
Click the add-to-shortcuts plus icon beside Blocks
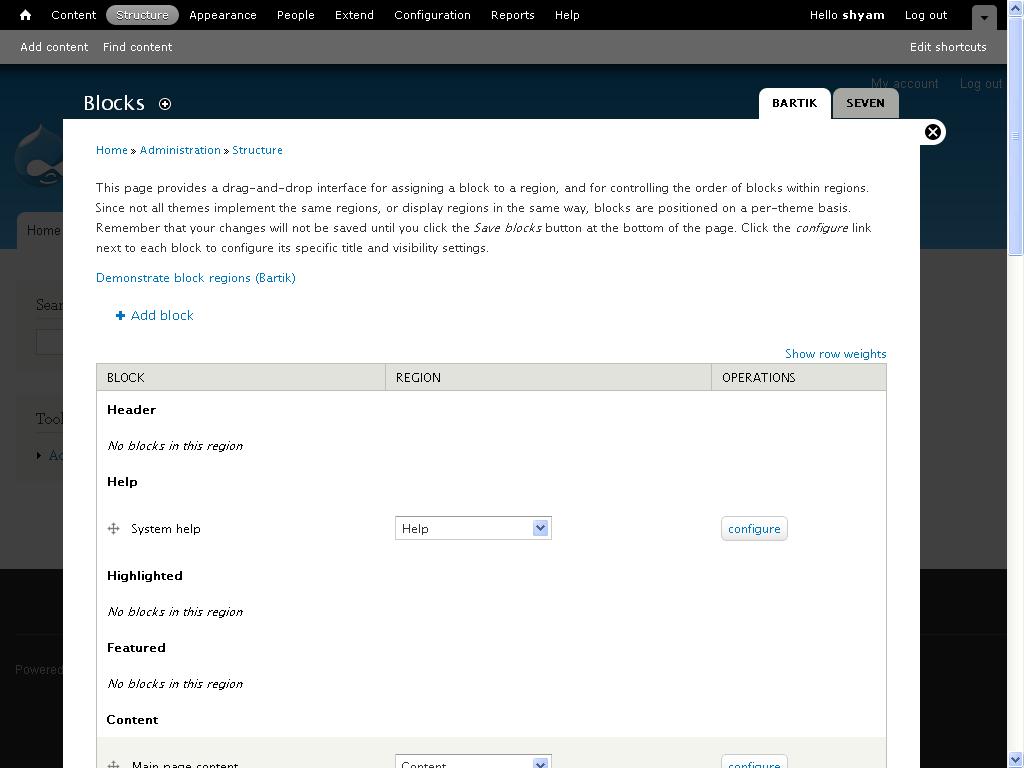pos(165,104)
